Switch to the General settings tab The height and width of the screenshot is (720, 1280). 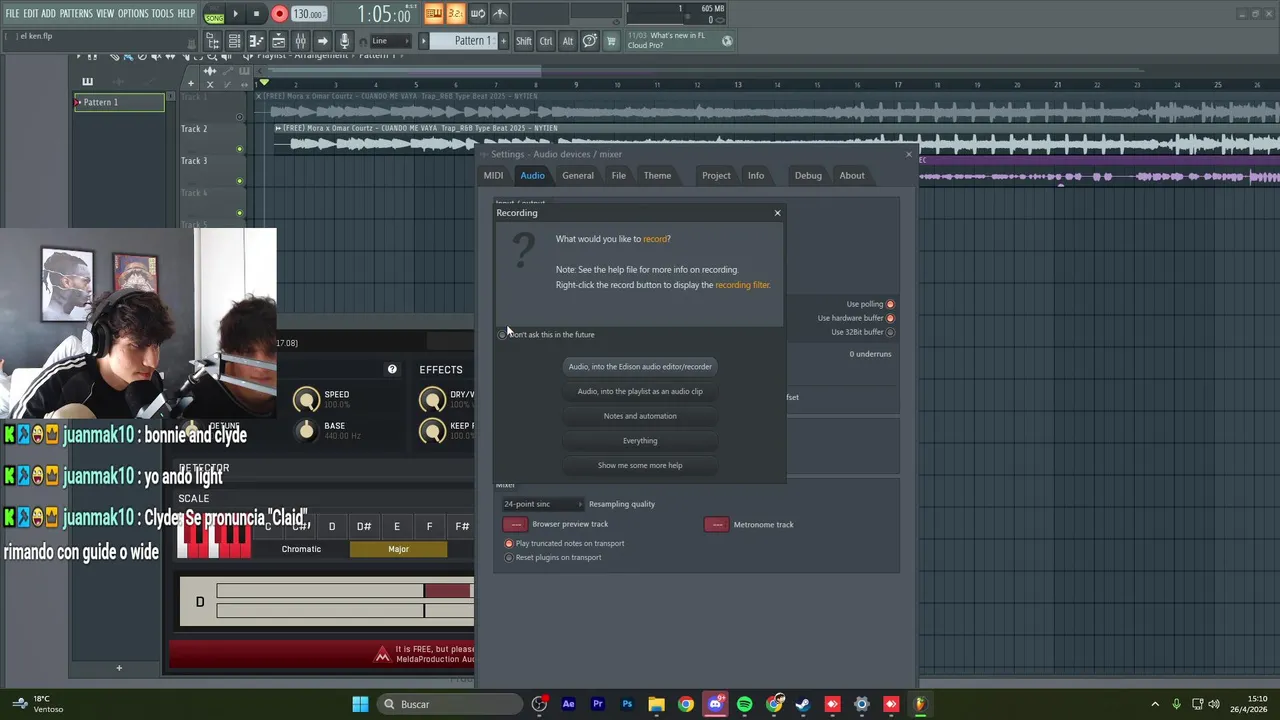pos(578,176)
